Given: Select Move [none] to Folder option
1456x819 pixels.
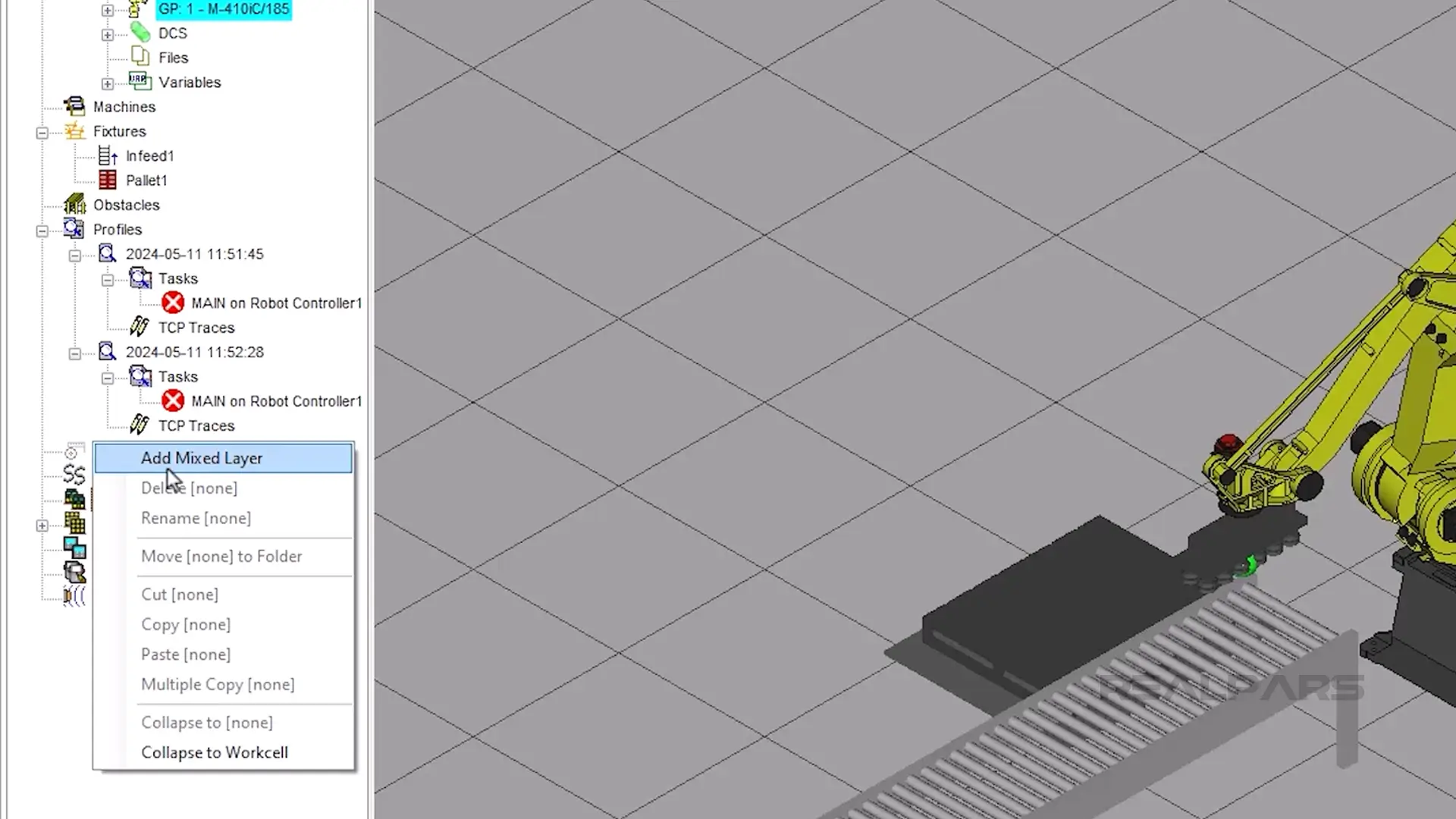Looking at the screenshot, I should [221, 556].
